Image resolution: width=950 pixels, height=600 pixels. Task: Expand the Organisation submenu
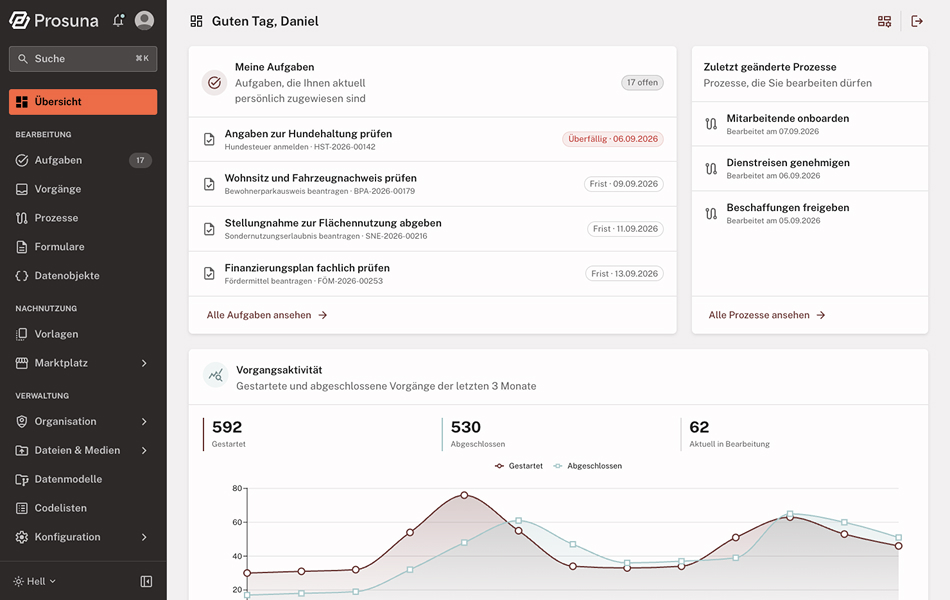click(x=144, y=421)
